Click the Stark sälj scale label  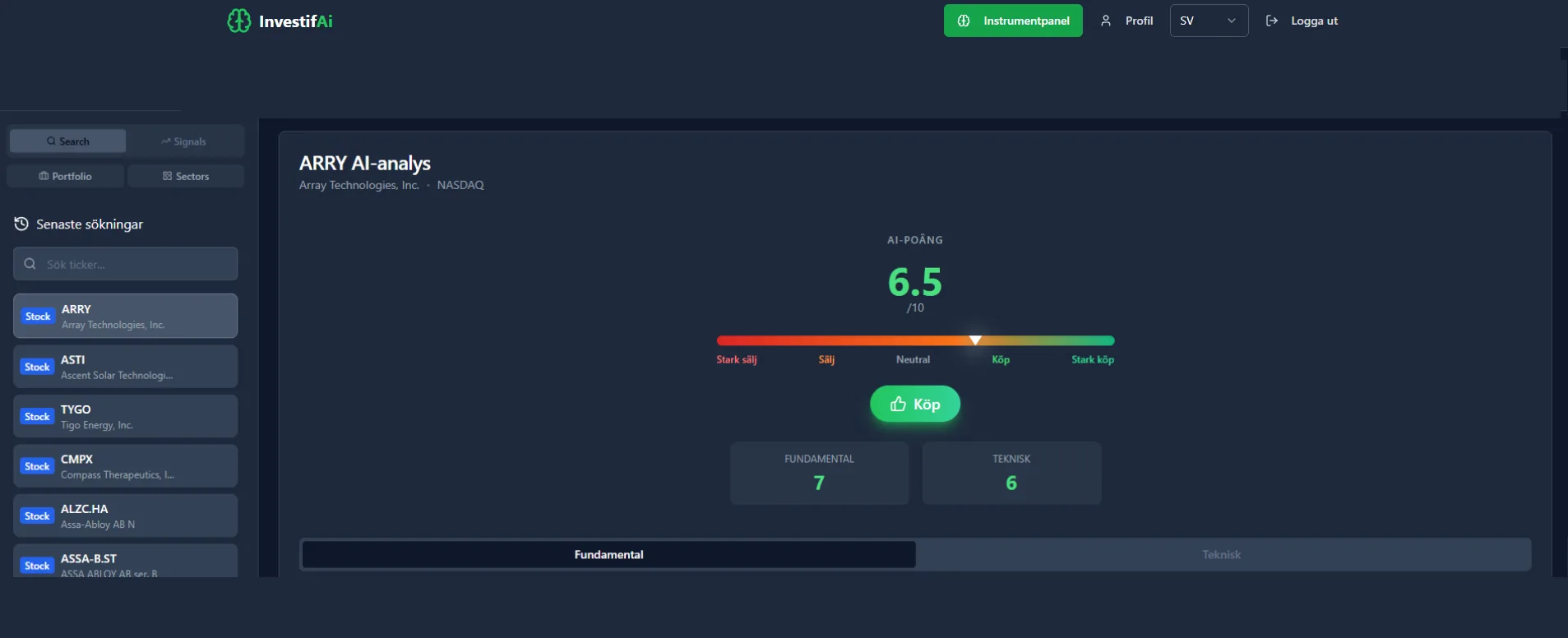(736, 359)
